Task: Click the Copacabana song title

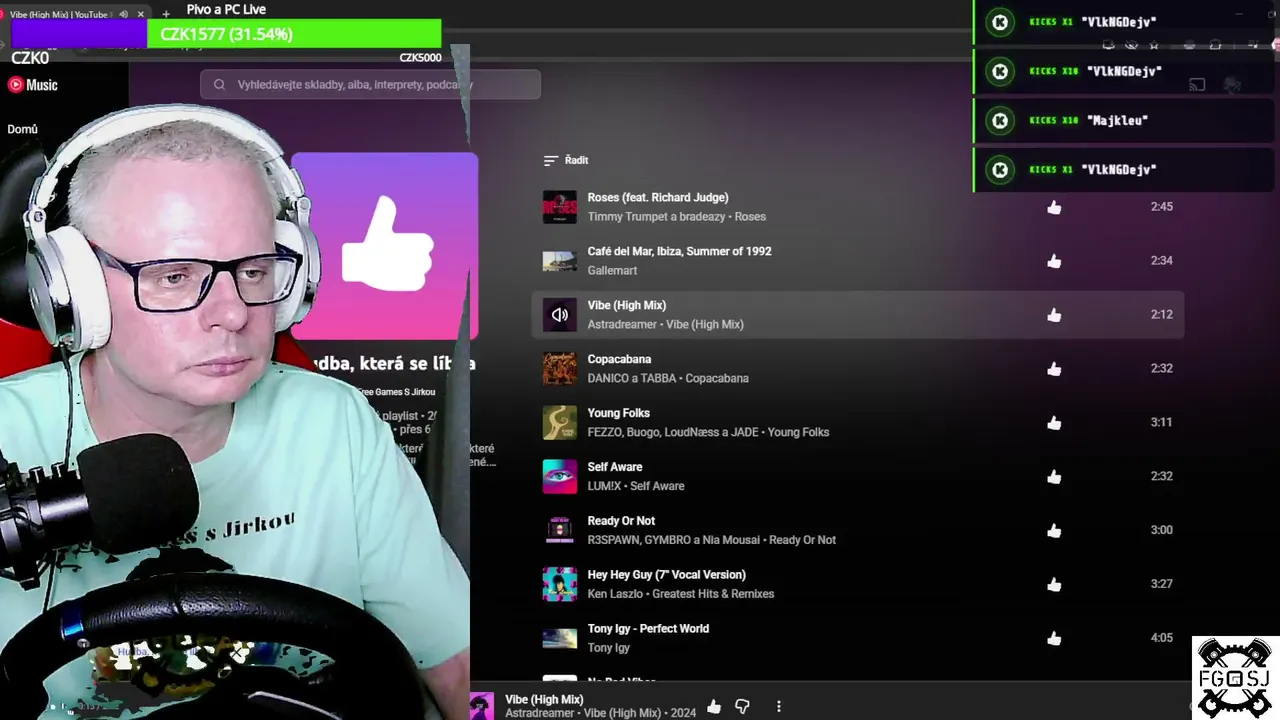Action: pos(619,360)
